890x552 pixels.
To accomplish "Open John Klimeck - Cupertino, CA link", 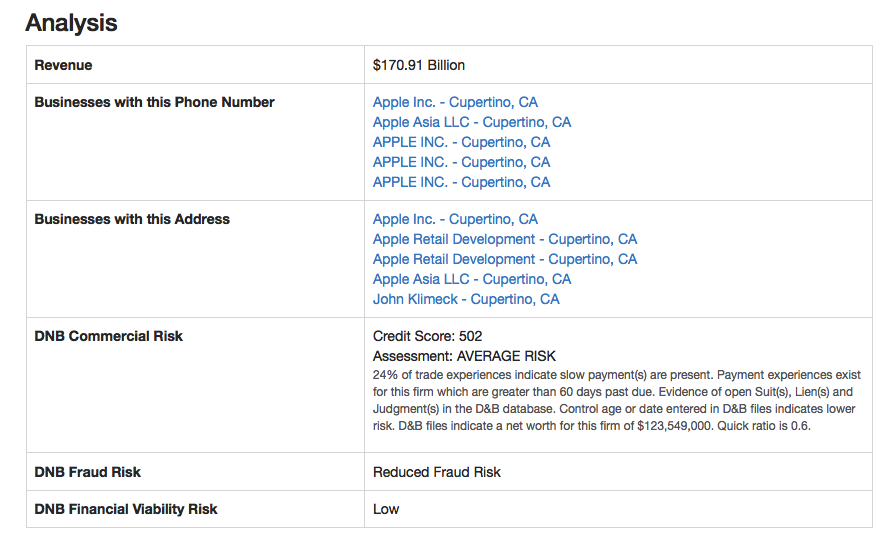I will pyautogui.click(x=466, y=299).
